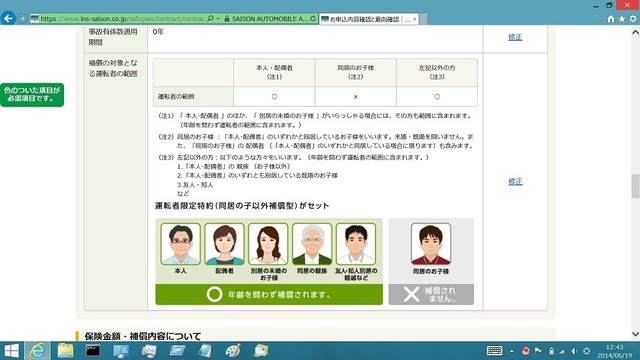Open the notebook taskbar icon

pos(205,351)
